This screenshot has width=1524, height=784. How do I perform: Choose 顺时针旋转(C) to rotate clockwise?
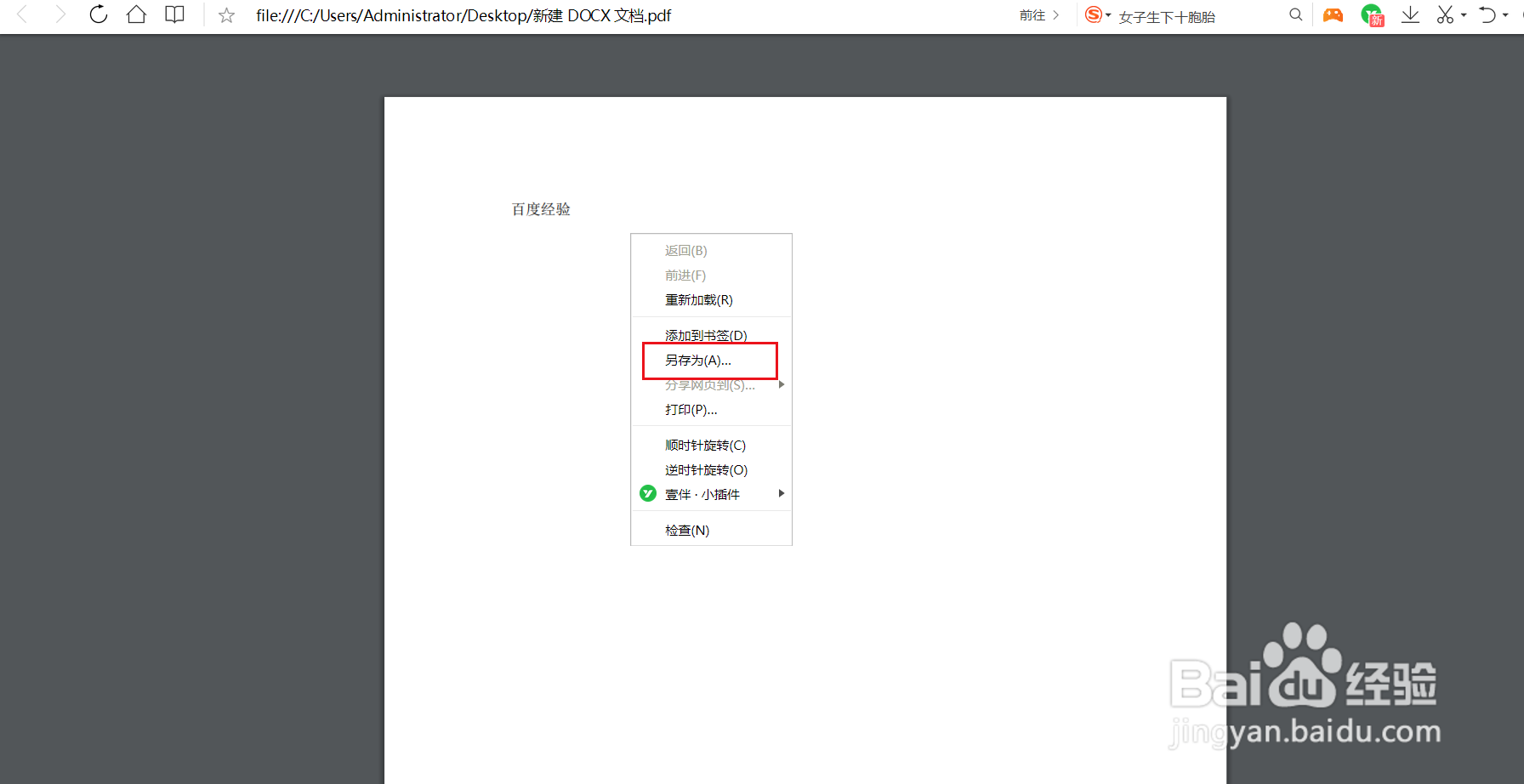click(711, 445)
